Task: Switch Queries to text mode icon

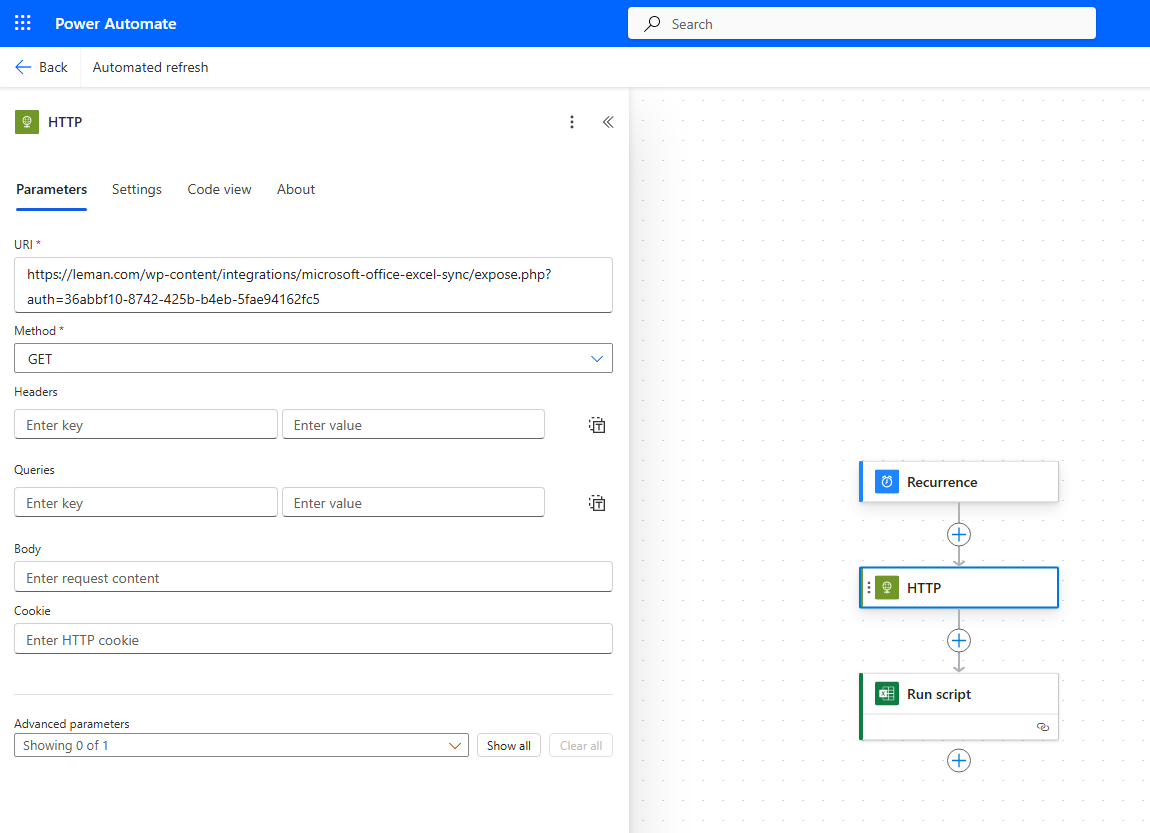Action: tap(597, 503)
